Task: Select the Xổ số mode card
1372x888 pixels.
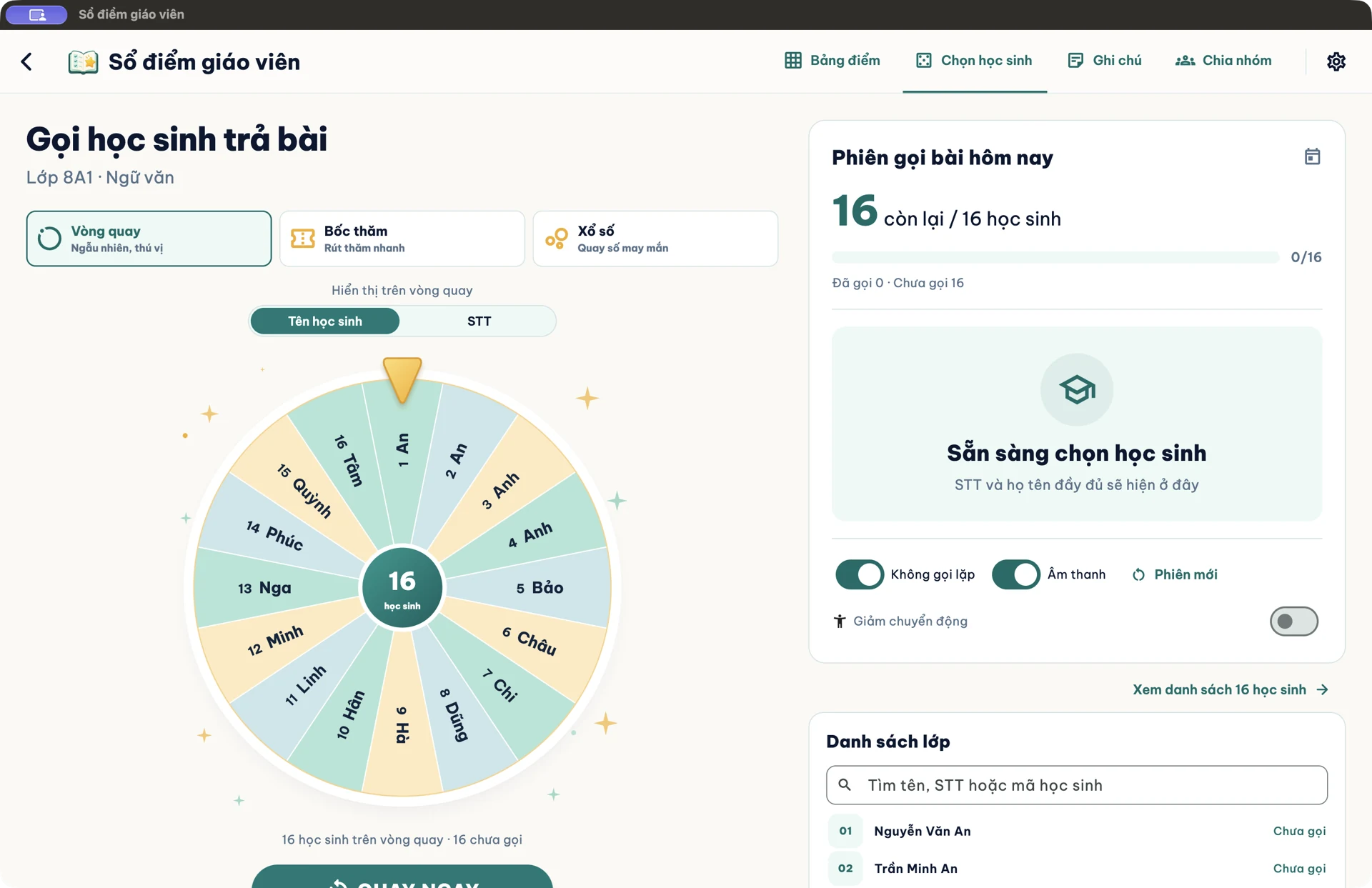Action: click(655, 239)
